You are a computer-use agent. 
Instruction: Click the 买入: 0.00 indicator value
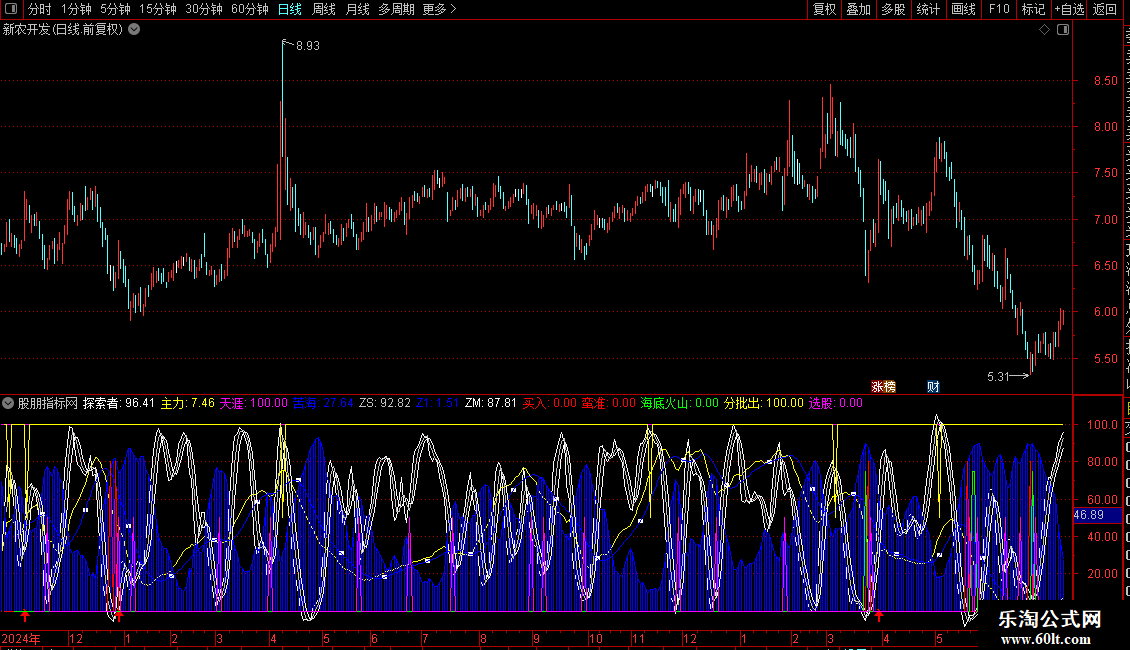point(550,403)
